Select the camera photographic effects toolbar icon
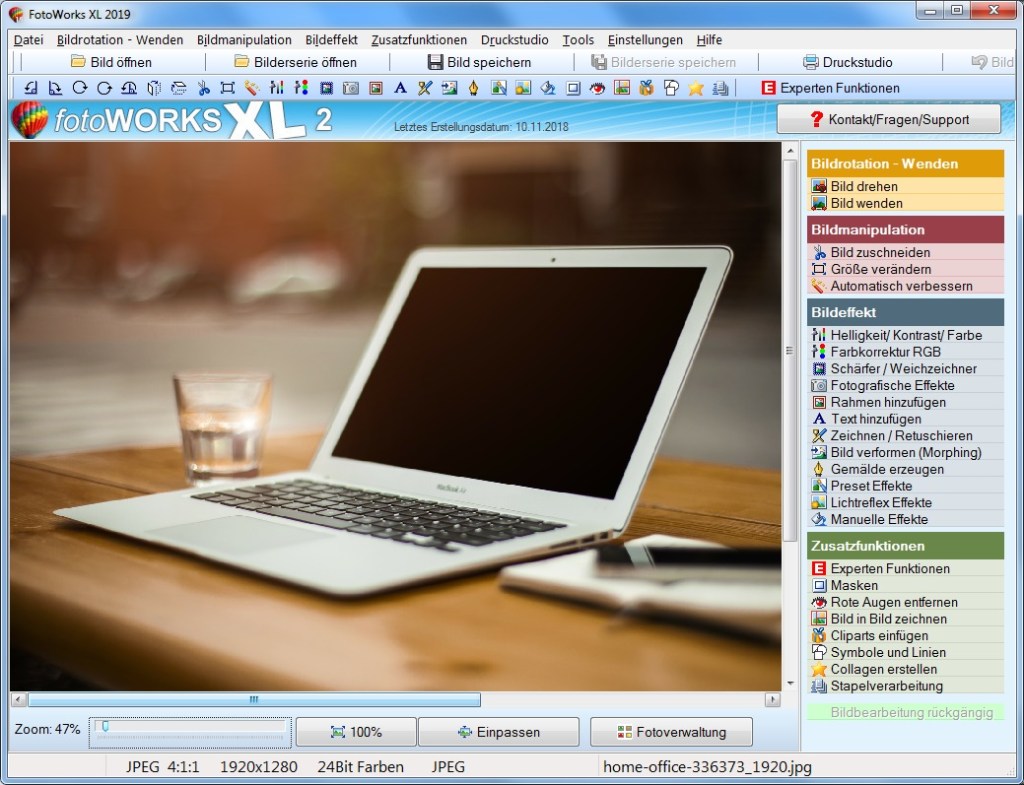The width and height of the screenshot is (1024, 785). (350, 88)
